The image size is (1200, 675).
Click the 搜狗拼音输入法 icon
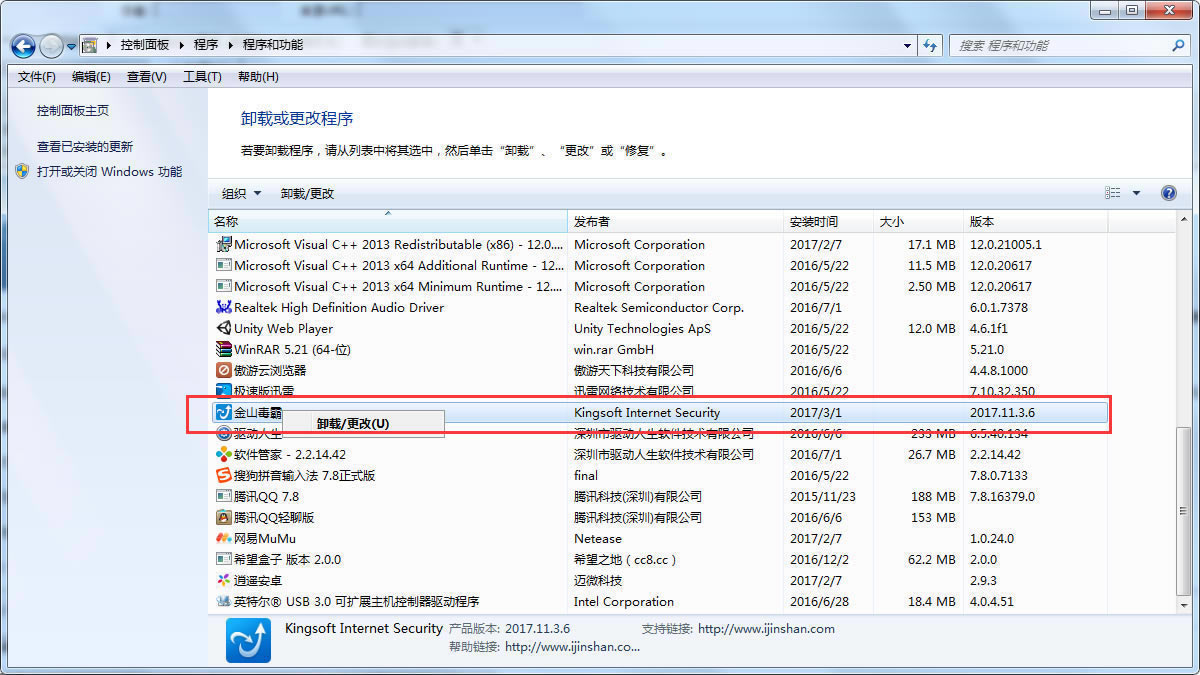pyautogui.click(x=224, y=476)
